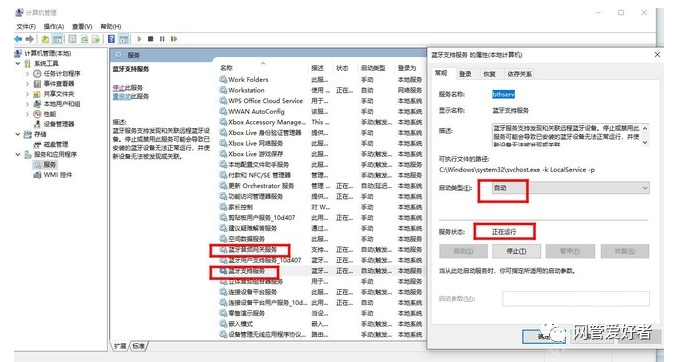This screenshot has width=674, height=362.
Task: Click the 停止(T) button in the dialog
Action: tap(516, 251)
